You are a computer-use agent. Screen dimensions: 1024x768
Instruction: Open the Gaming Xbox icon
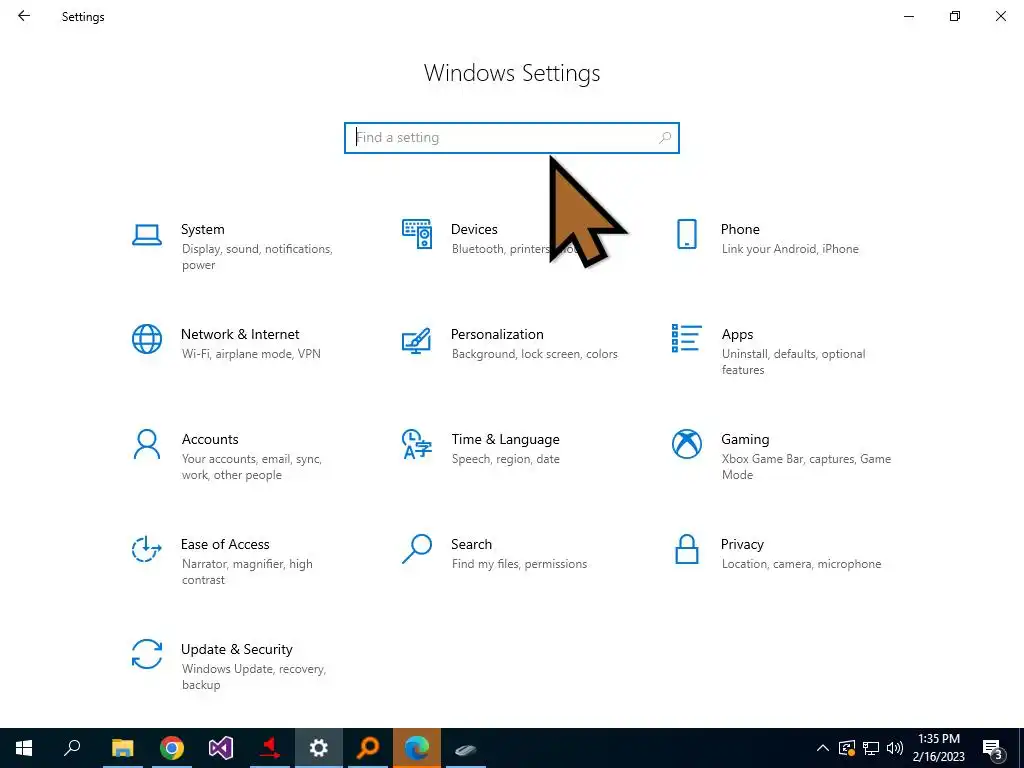pos(686,444)
